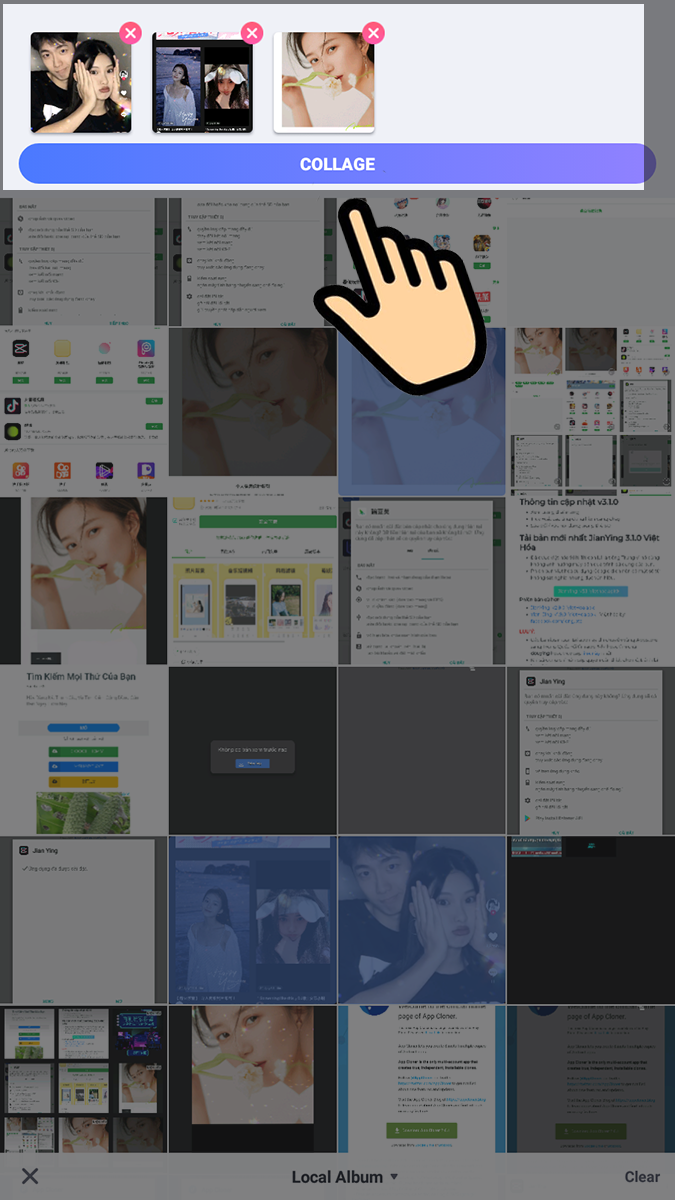Tap the COLLAGE button
675x1200 pixels.
(337, 164)
